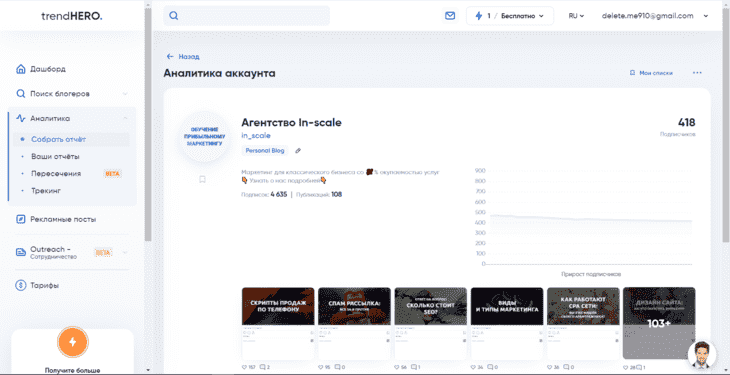Expand the Поиск блогеров submenu chevron
This screenshot has height=375, width=730.
coord(125,94)
